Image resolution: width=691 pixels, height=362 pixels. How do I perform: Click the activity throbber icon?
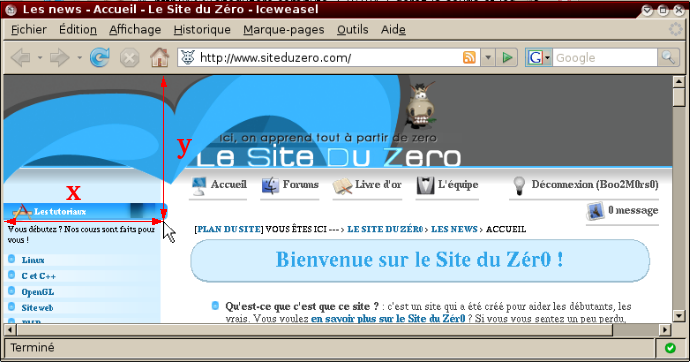tap(676, 30)
